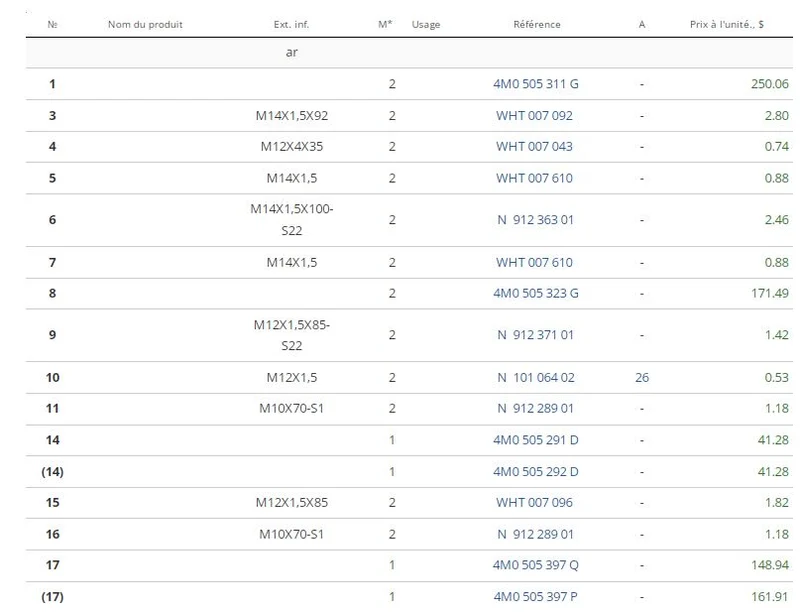Open part reference 4M0 505 397 P
Viewport: 800px width, 612px height.
[x=535, y=597]
